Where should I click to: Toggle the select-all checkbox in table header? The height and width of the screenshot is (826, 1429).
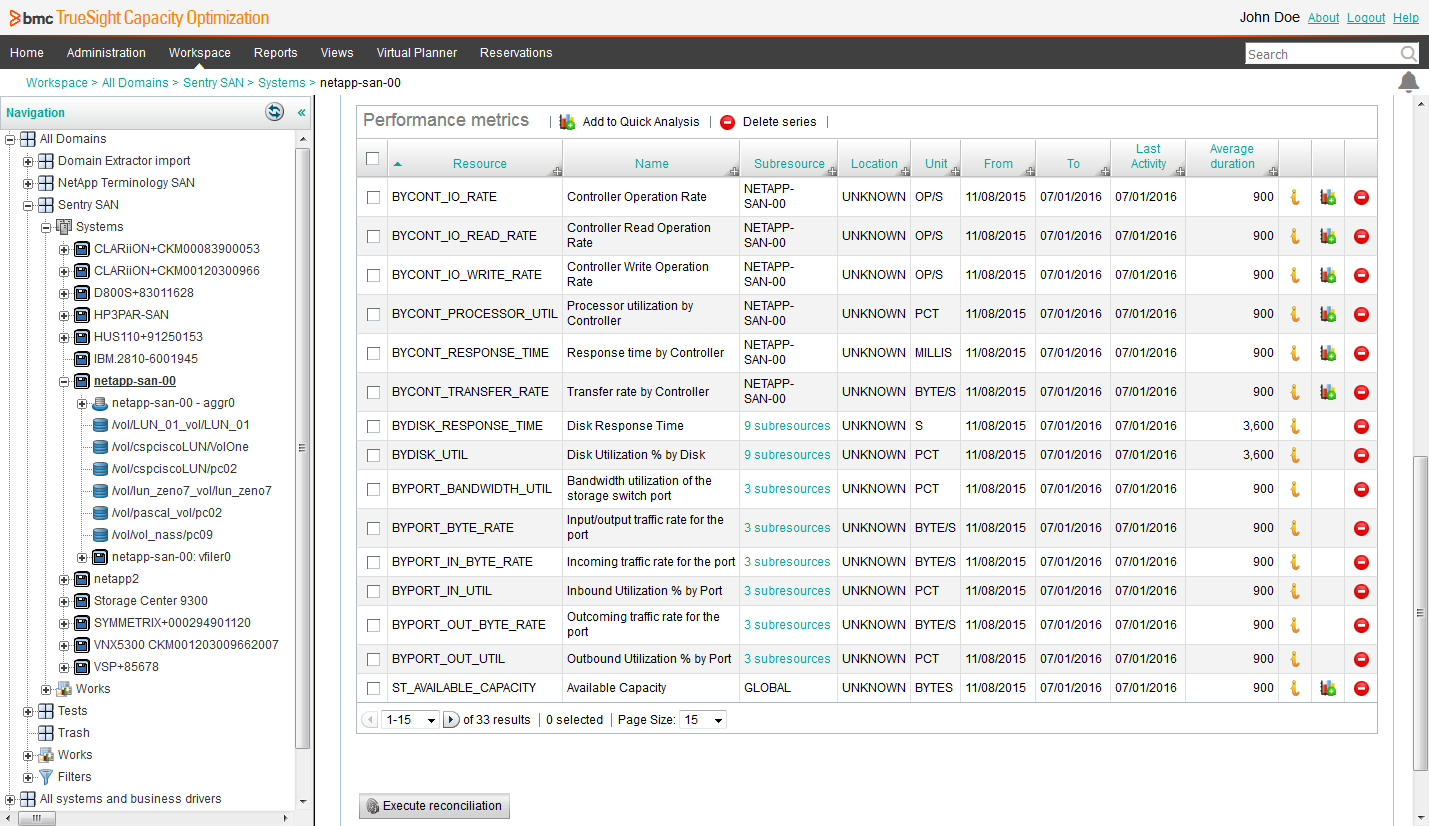point(373,158)
